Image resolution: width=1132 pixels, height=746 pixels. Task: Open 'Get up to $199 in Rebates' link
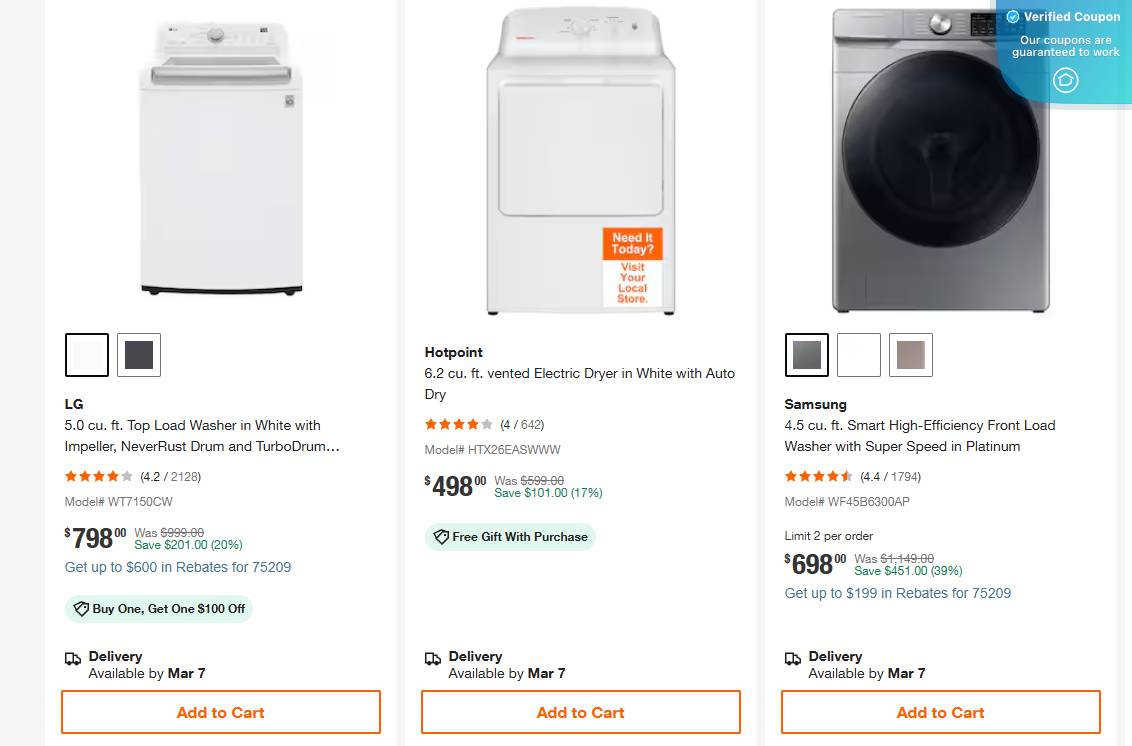click(897, 593)
